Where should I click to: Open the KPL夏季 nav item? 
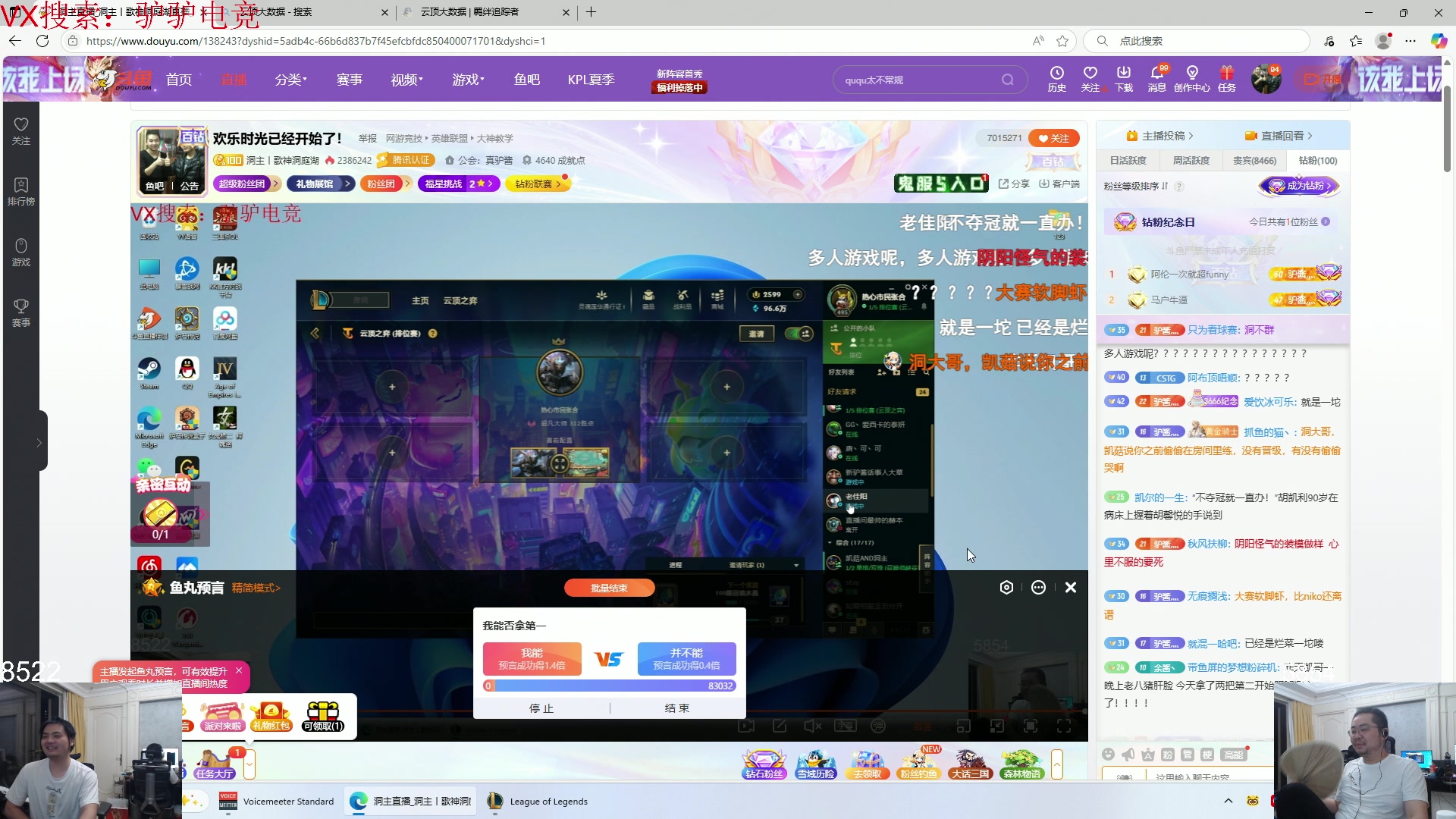pyautogui.click(x=591, y=80)
